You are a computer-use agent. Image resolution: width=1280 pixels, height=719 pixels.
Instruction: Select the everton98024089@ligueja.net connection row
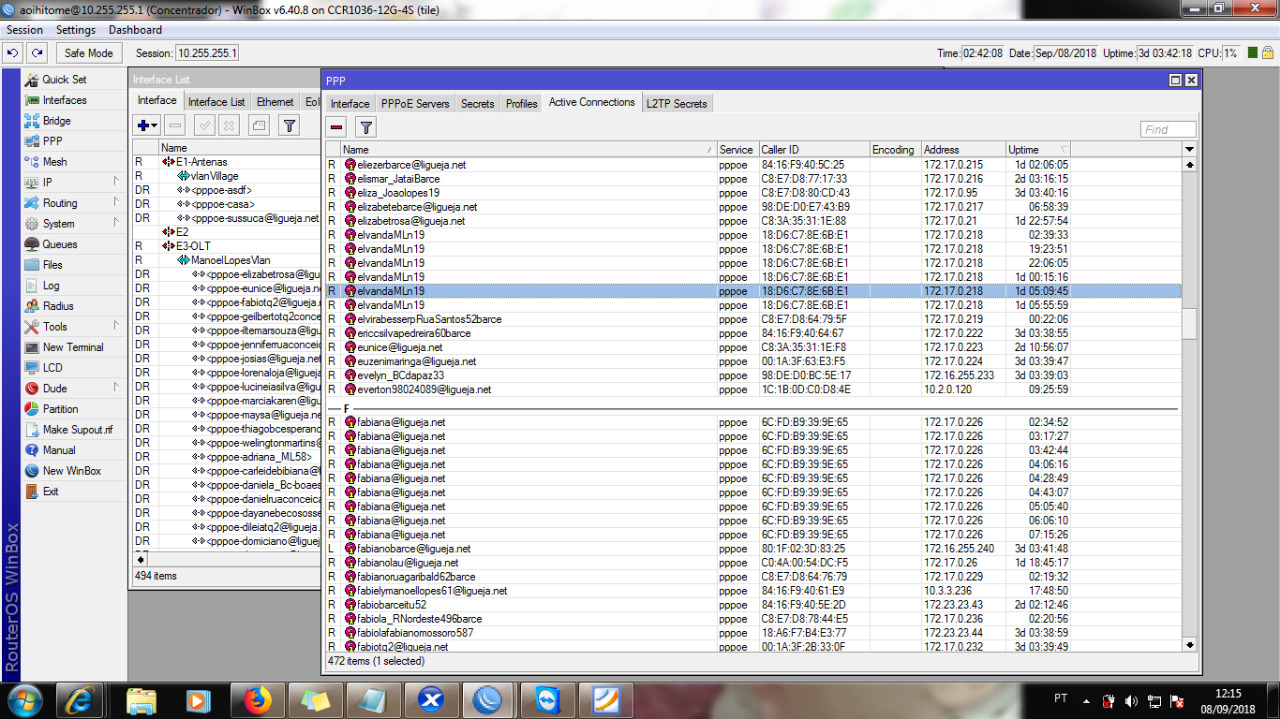coord(753,389)
